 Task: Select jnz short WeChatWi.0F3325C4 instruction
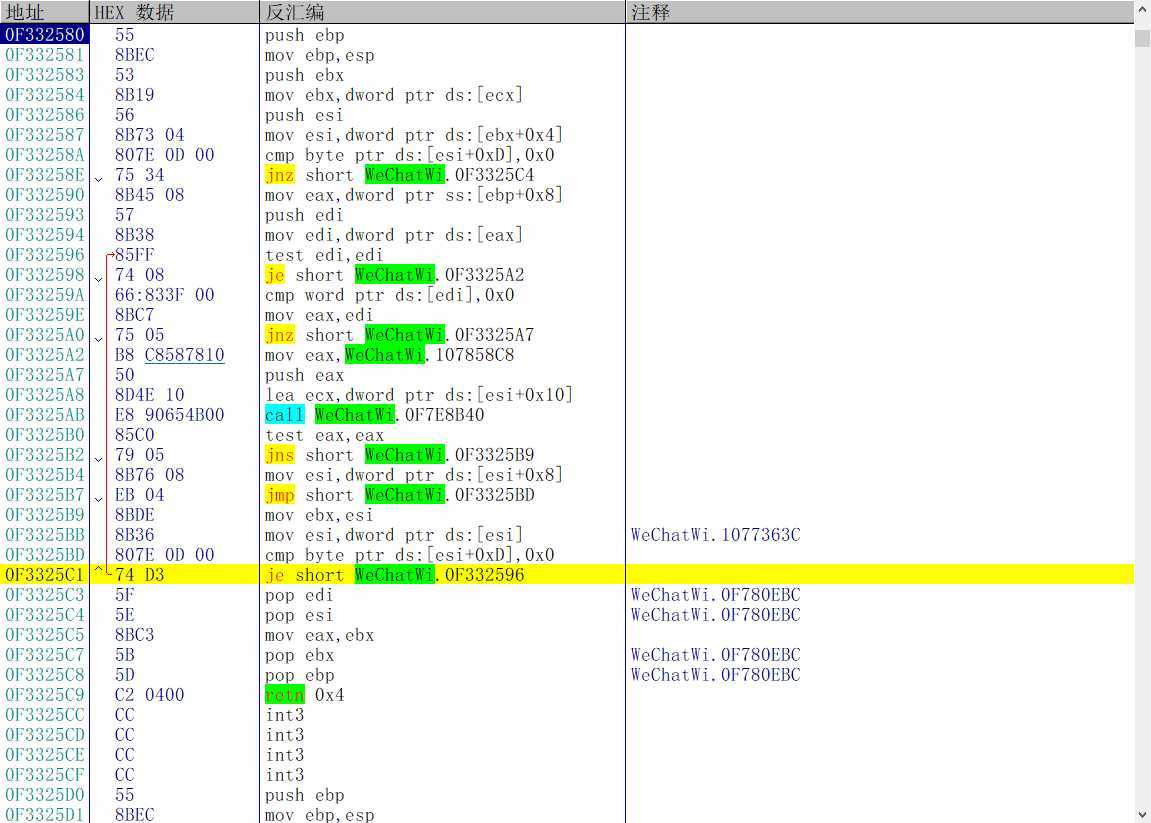pos(400,175)
